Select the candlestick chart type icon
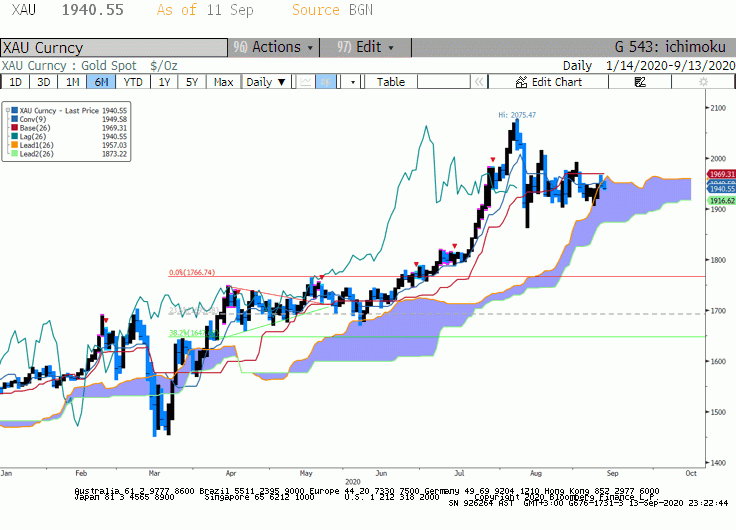The width and height of the screenshot is (736, 530). click(x=325, y=82)
